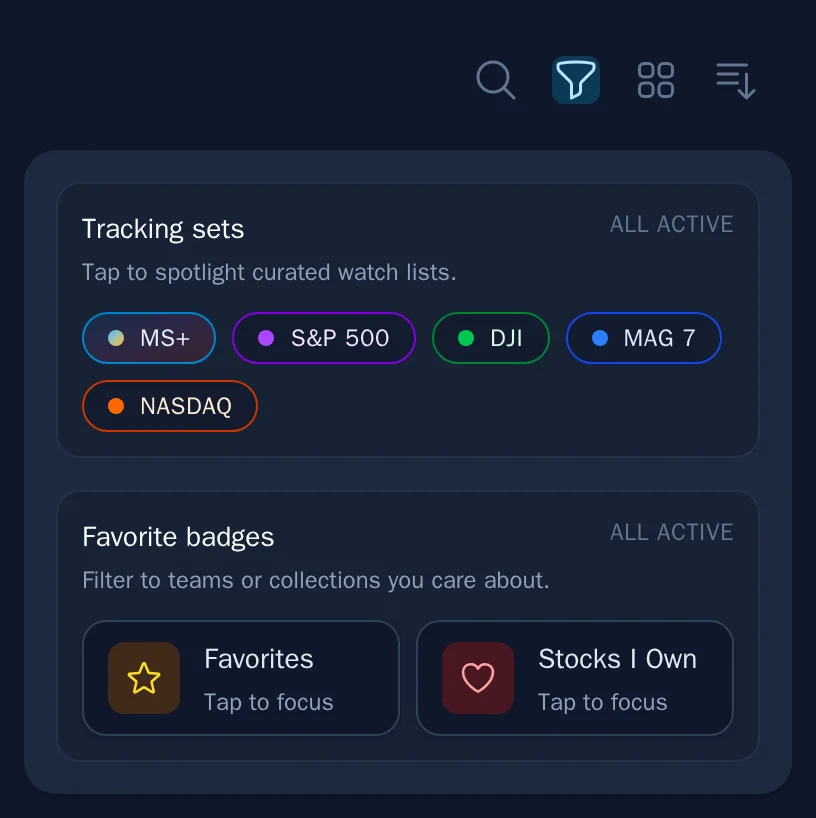Open the sort order icon
This screenshot has width=816, height=818.
[735, 80]
